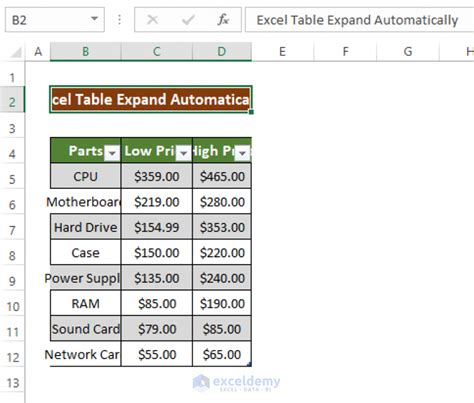The width and height of the screenshot is (474, 403).
Task: Click the CPU cell
Action: pos(86,176)
